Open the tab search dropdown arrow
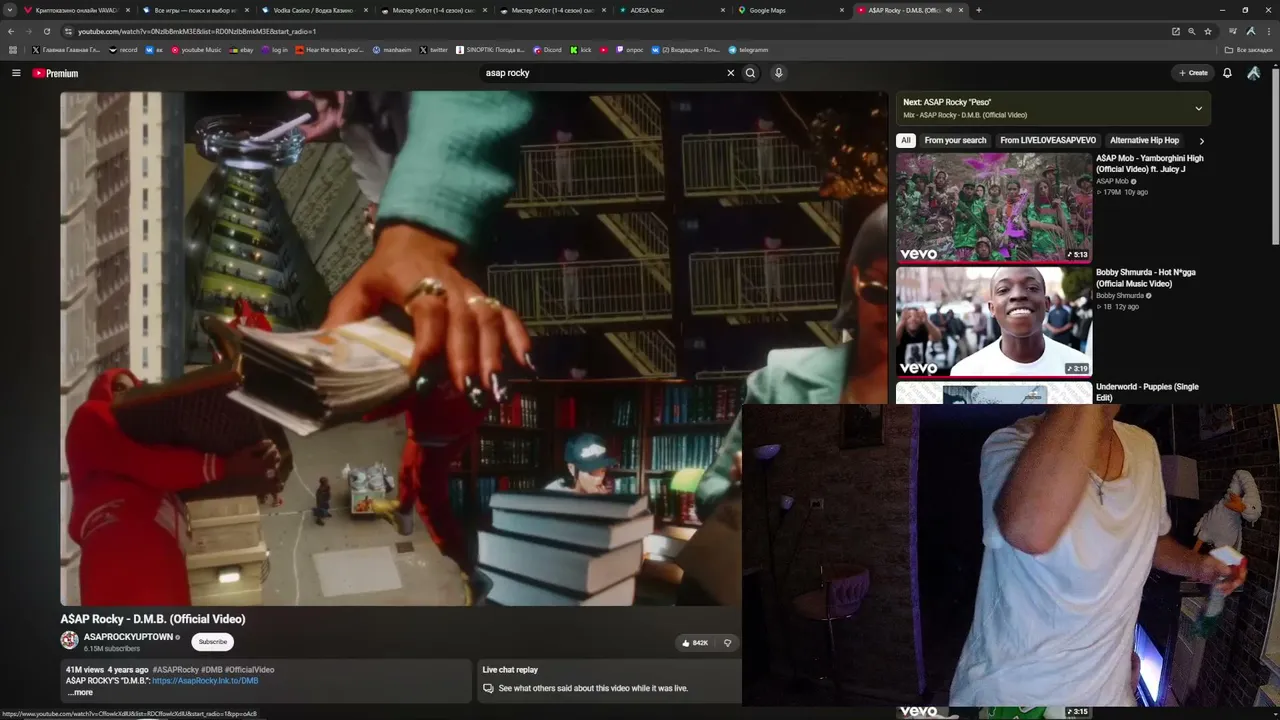 (x=10, y=10)
